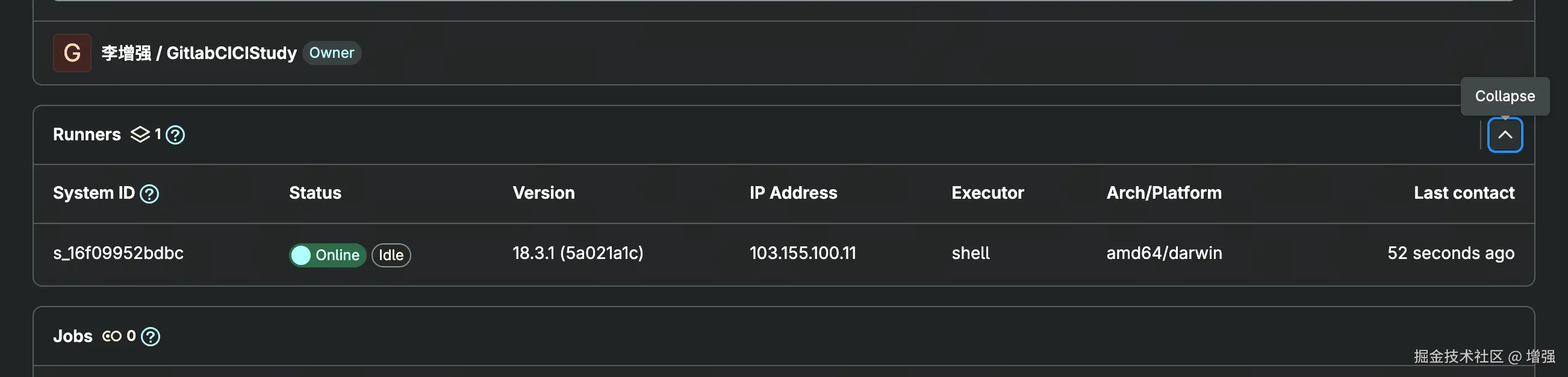This screenshot has height=377, width=1568.
Task: Collapse the Runners section with chevron
Action: coord(1504,134)
